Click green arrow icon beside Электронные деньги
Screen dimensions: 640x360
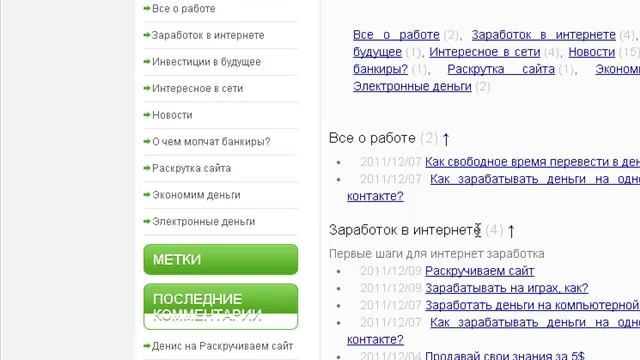(147, 222)
